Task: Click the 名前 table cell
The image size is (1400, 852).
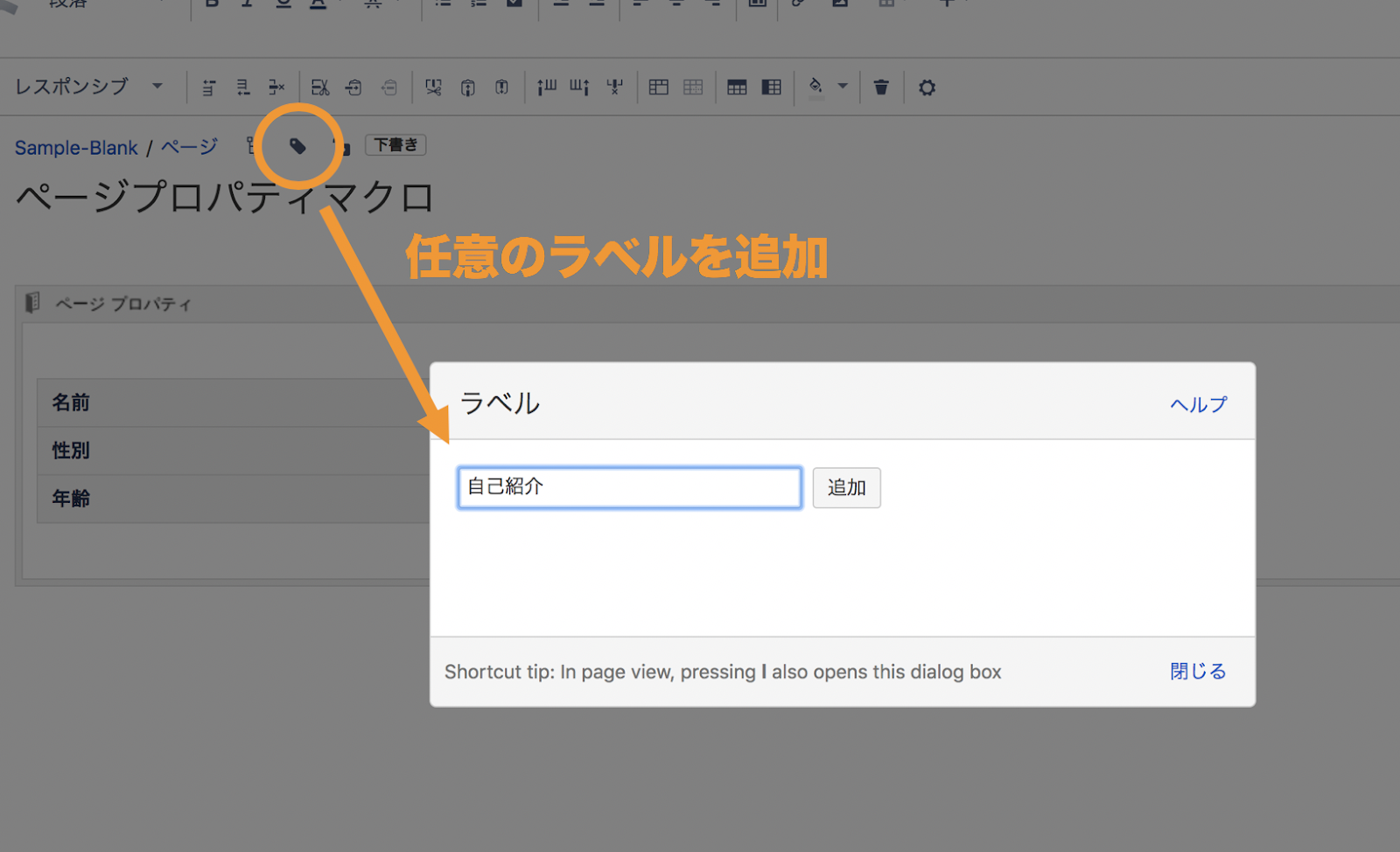Action: tap(233, 402)
